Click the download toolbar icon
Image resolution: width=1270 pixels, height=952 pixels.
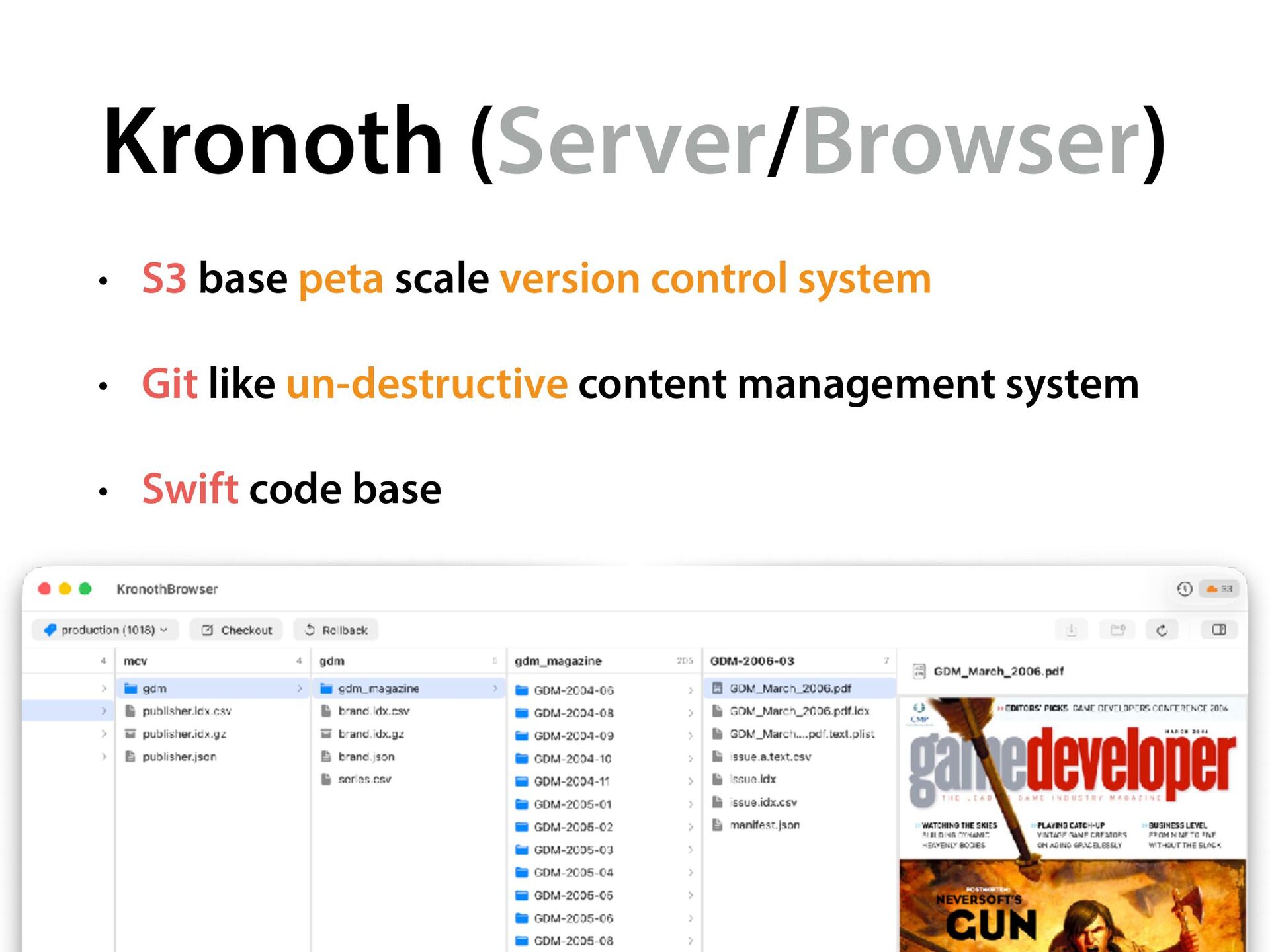click(1071, 630)
